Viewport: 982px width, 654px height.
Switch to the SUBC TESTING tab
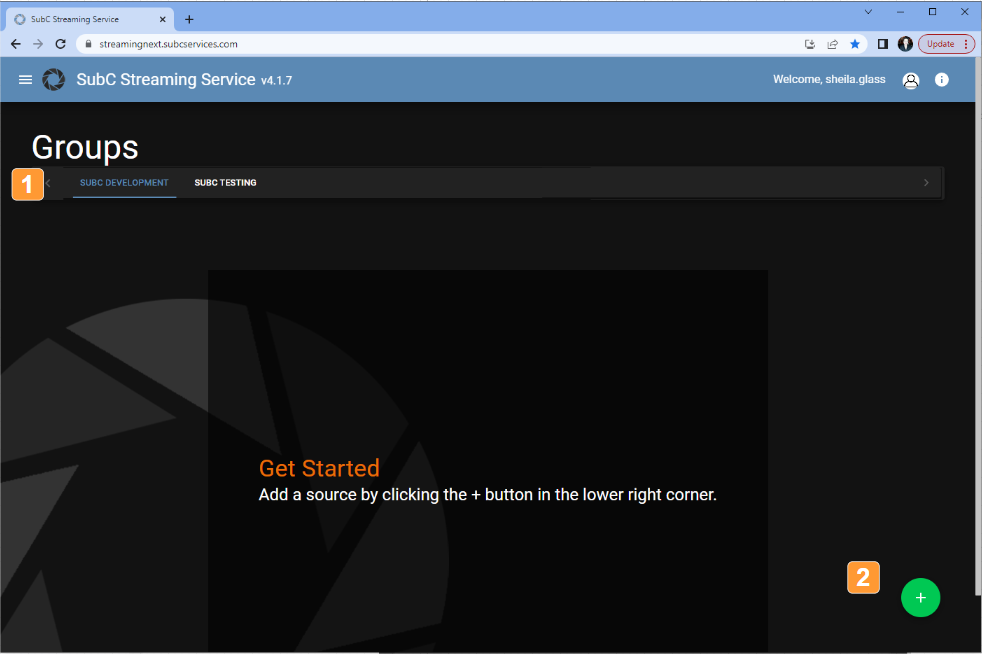225,183
